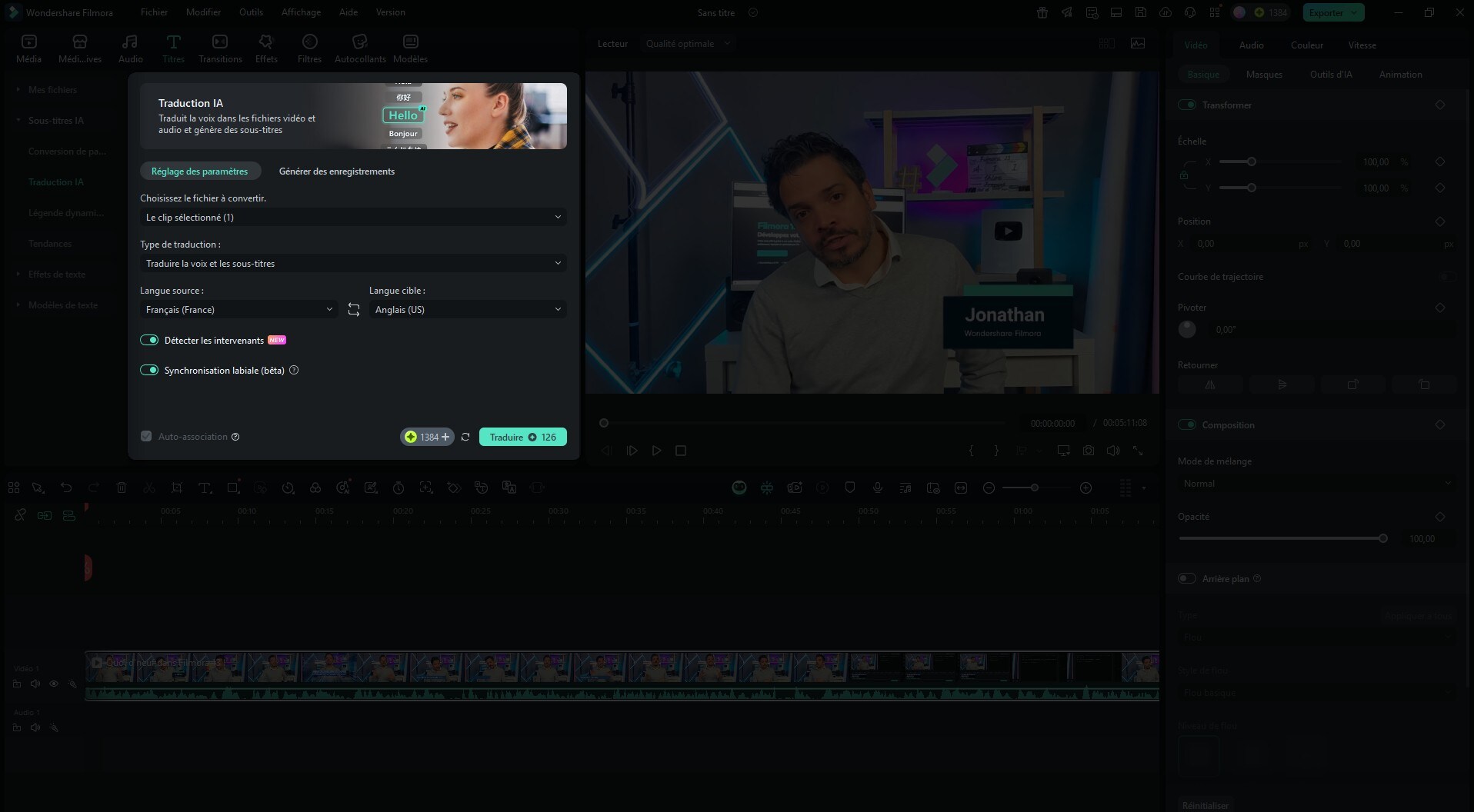Open preview volume control
The width and height of the screenshot is (1474, 812).
click(1113, 451)
